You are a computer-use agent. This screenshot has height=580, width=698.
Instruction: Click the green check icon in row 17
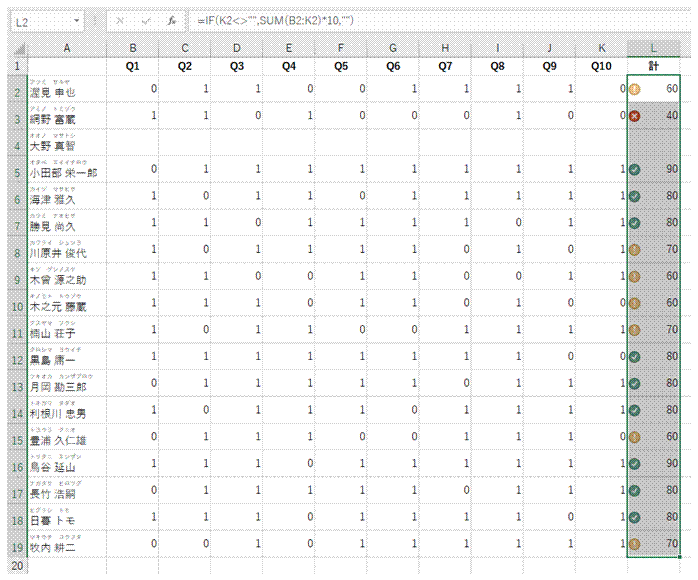coord(635,491)
